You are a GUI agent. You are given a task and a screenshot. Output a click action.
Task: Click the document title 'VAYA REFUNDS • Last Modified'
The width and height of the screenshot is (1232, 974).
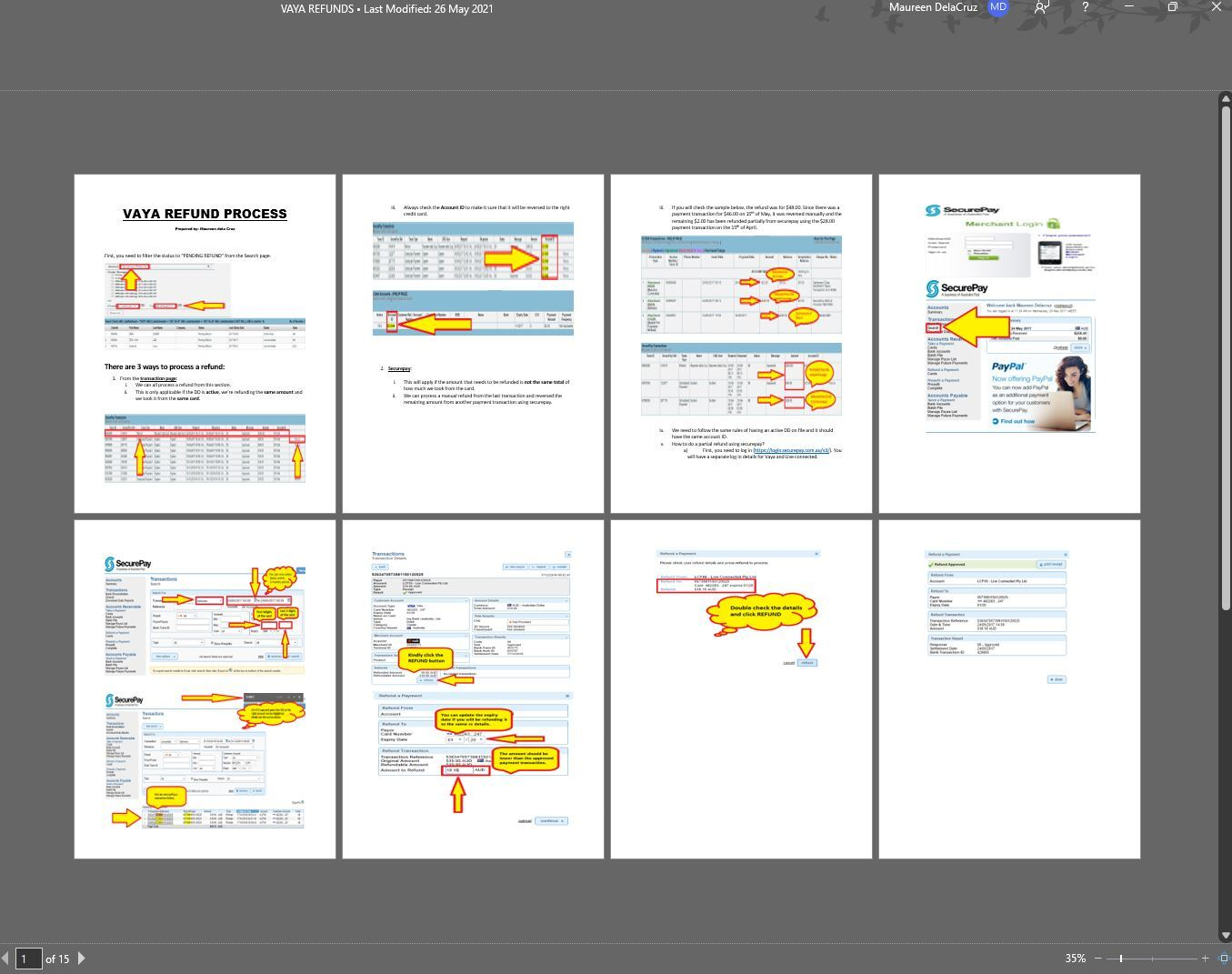(387, 8)
